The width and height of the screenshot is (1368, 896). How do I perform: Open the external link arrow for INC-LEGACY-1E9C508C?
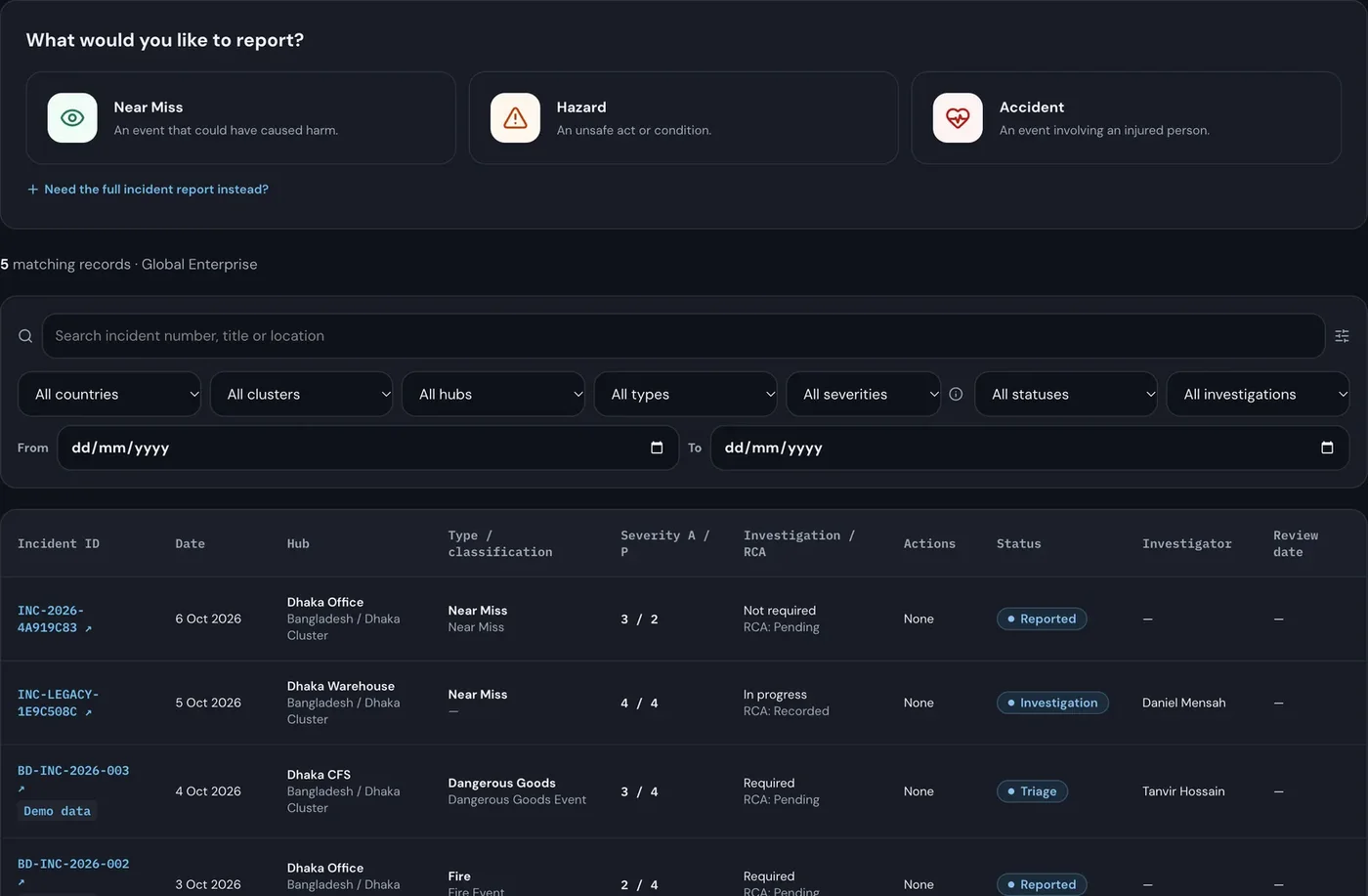88,712
